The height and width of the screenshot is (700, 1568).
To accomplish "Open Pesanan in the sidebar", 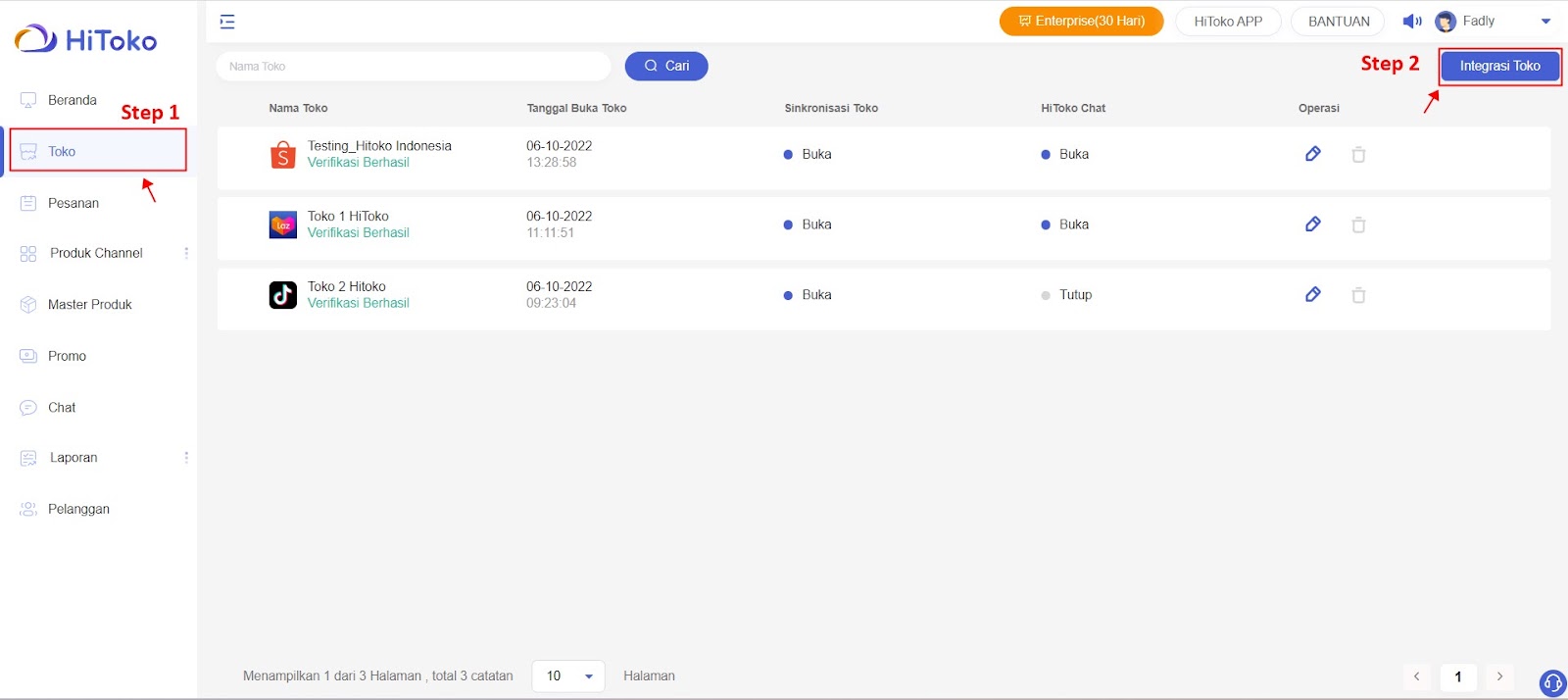I will 73,203.
